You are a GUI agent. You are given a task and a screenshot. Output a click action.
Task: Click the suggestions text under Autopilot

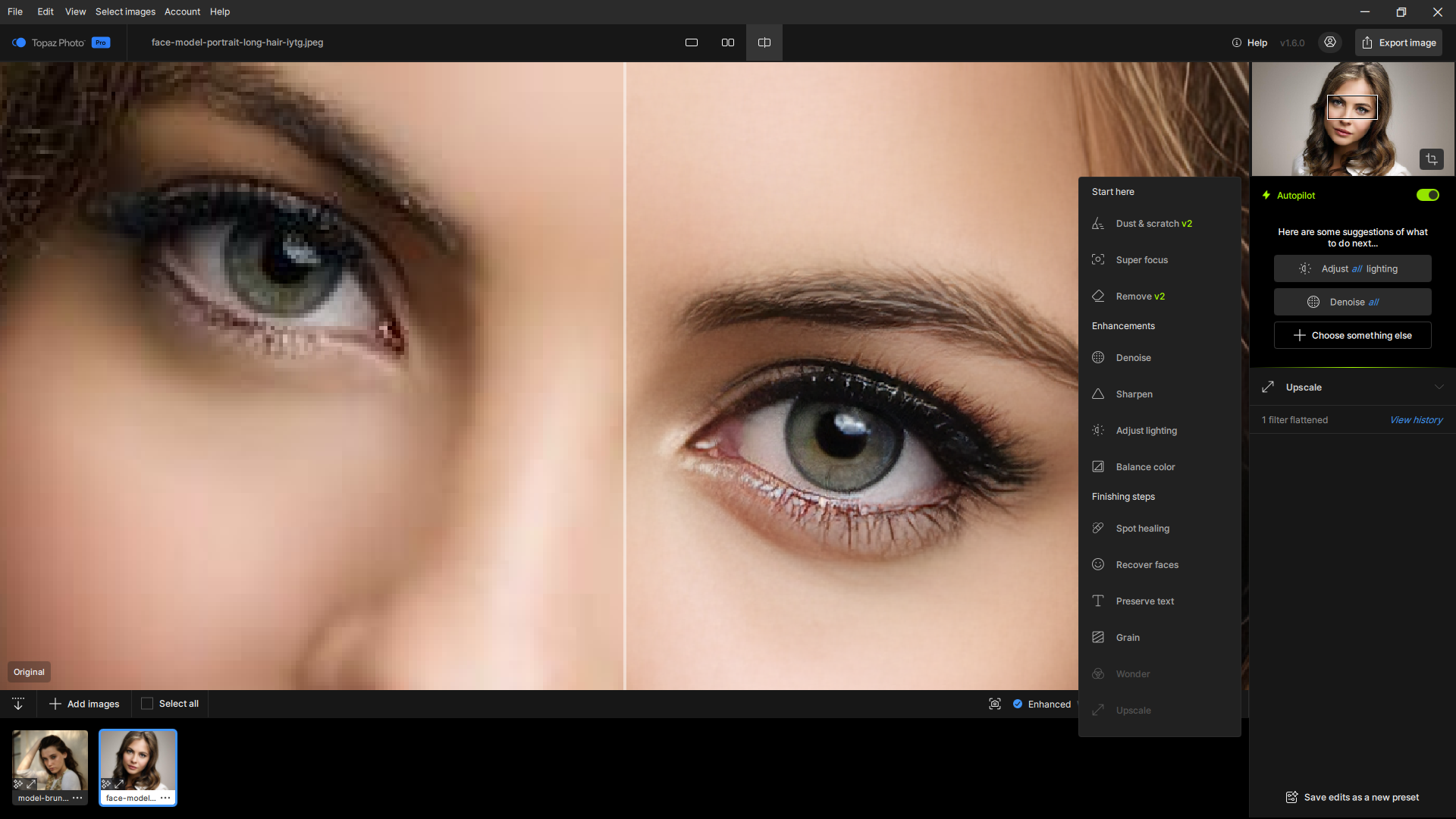(x=1353, y=237)
